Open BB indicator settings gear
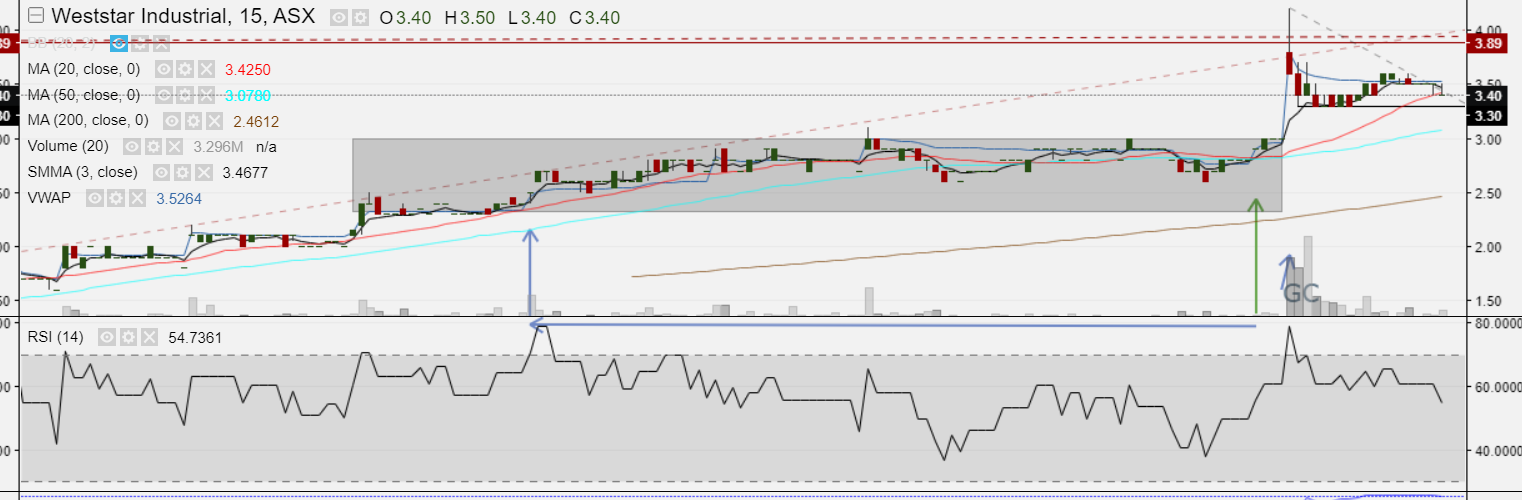This screenshot has height=500, width=1522. [x=140, y=43]
